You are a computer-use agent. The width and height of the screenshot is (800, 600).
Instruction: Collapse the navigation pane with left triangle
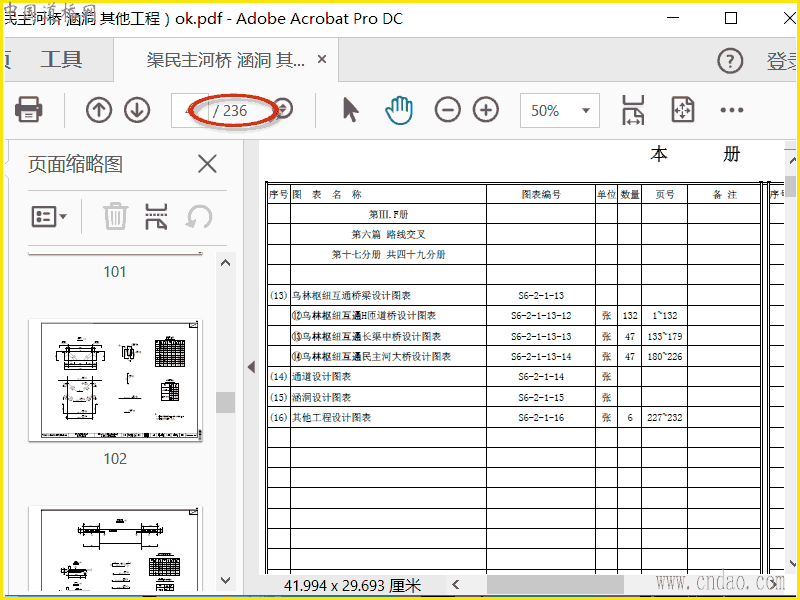(x=251, y=367)
